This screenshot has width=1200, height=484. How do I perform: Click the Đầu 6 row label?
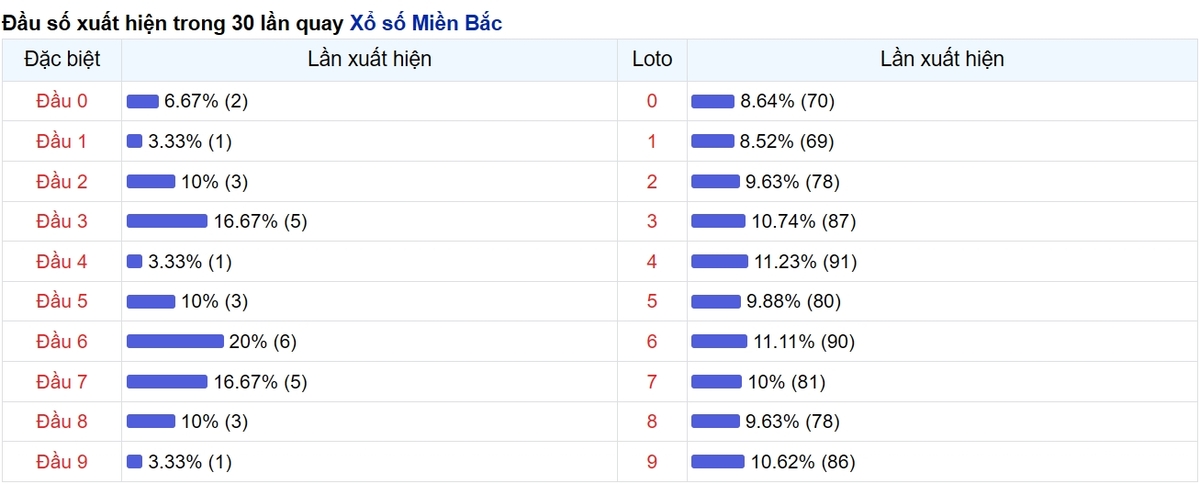coord(62,341)
